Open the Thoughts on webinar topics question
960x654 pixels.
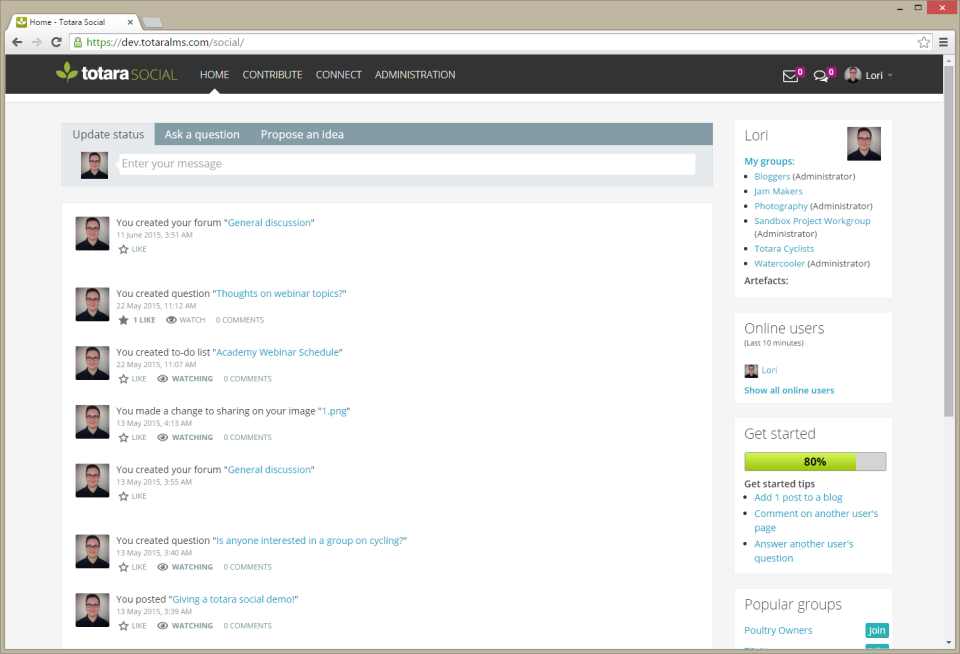coord(279,294)
